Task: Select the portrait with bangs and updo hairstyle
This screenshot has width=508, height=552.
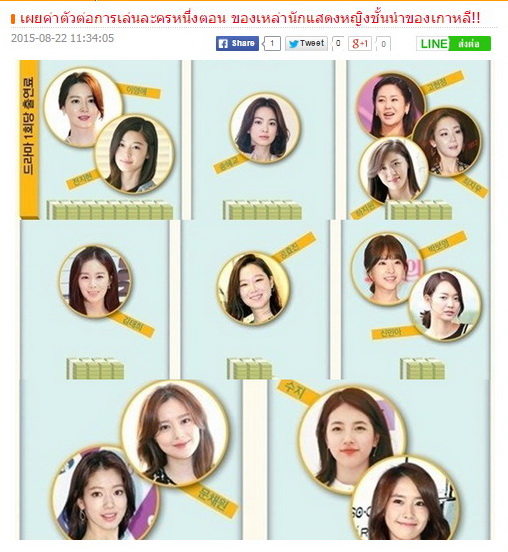Action: 387,268
